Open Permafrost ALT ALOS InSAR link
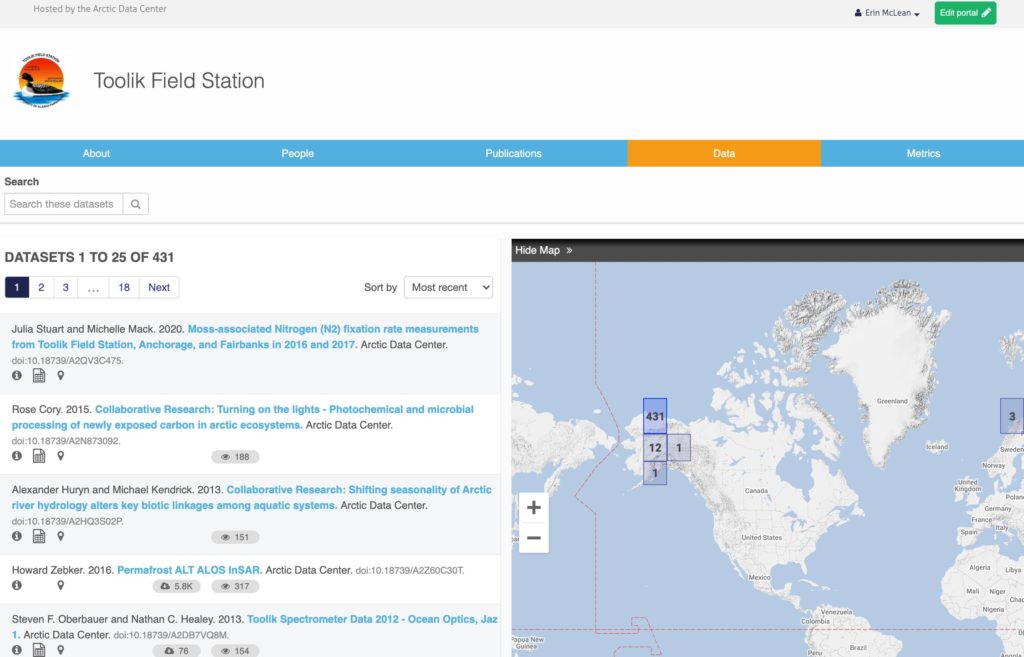Image resolution: width=1024 pixels, height=657 pixels. click(189, 570)
